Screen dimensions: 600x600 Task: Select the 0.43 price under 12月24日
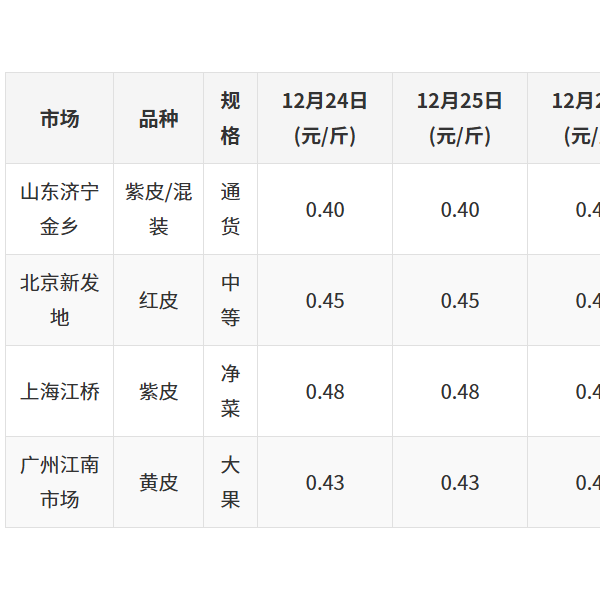click(325, 482)
